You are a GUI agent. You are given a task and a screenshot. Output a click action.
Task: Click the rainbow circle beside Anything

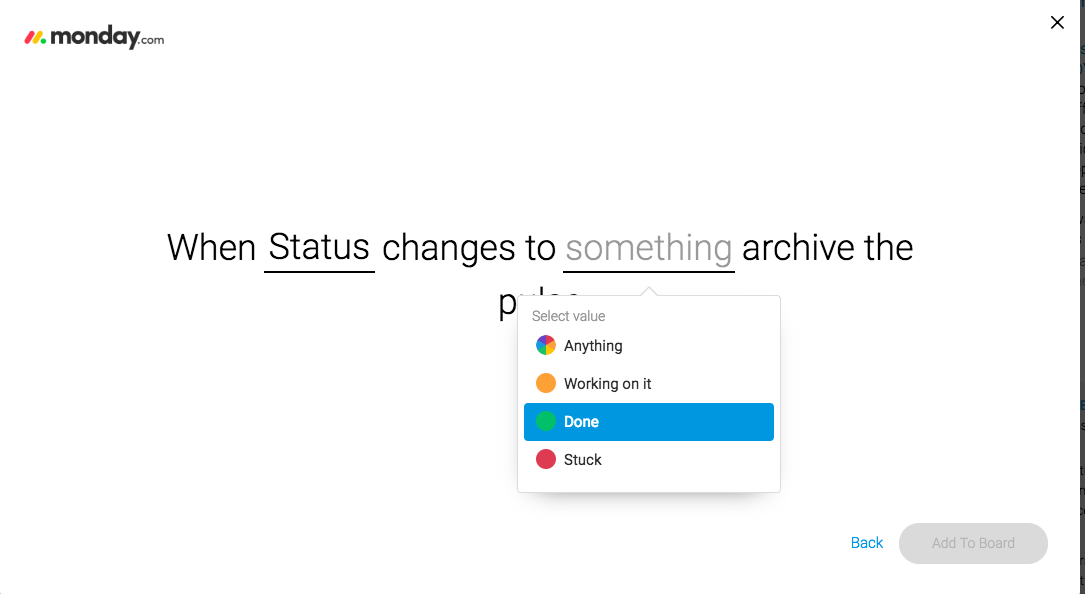[x=545, y=345]
